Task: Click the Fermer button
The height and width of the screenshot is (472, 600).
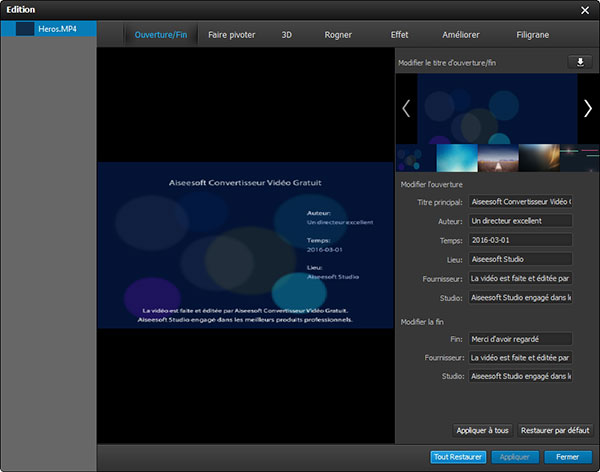Action: point(568,457)
